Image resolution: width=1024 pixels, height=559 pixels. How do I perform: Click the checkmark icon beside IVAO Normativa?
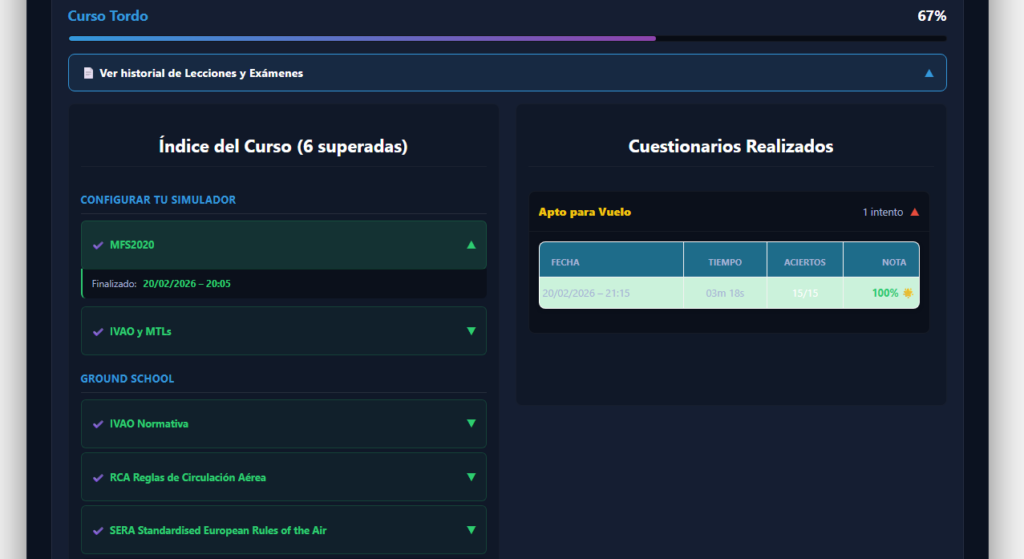coord(98,424)
